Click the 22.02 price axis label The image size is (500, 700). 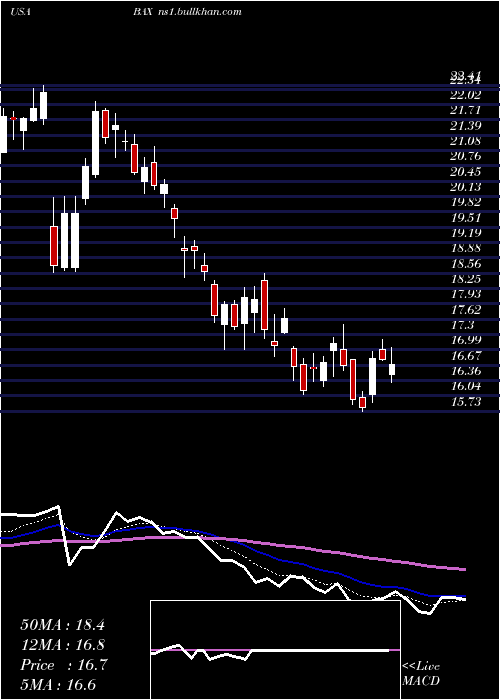click(x=465, y=95)
